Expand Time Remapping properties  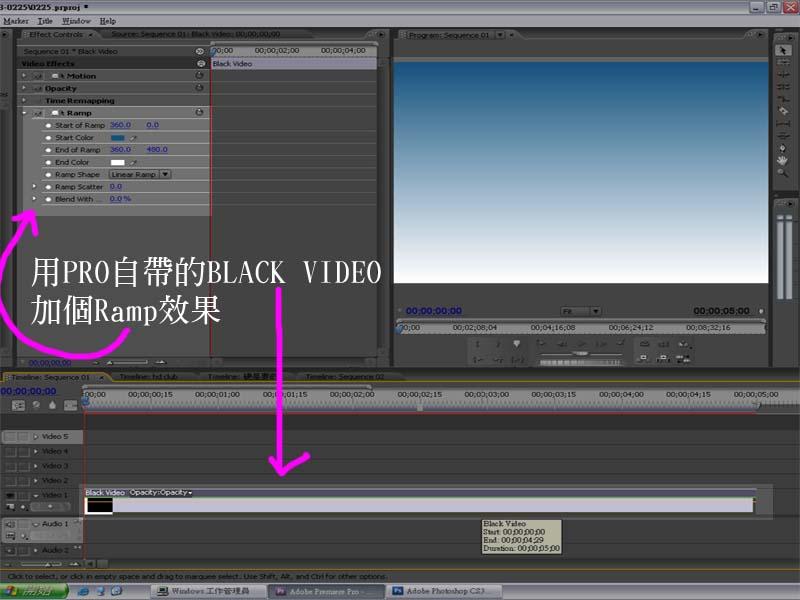(24, 100)
